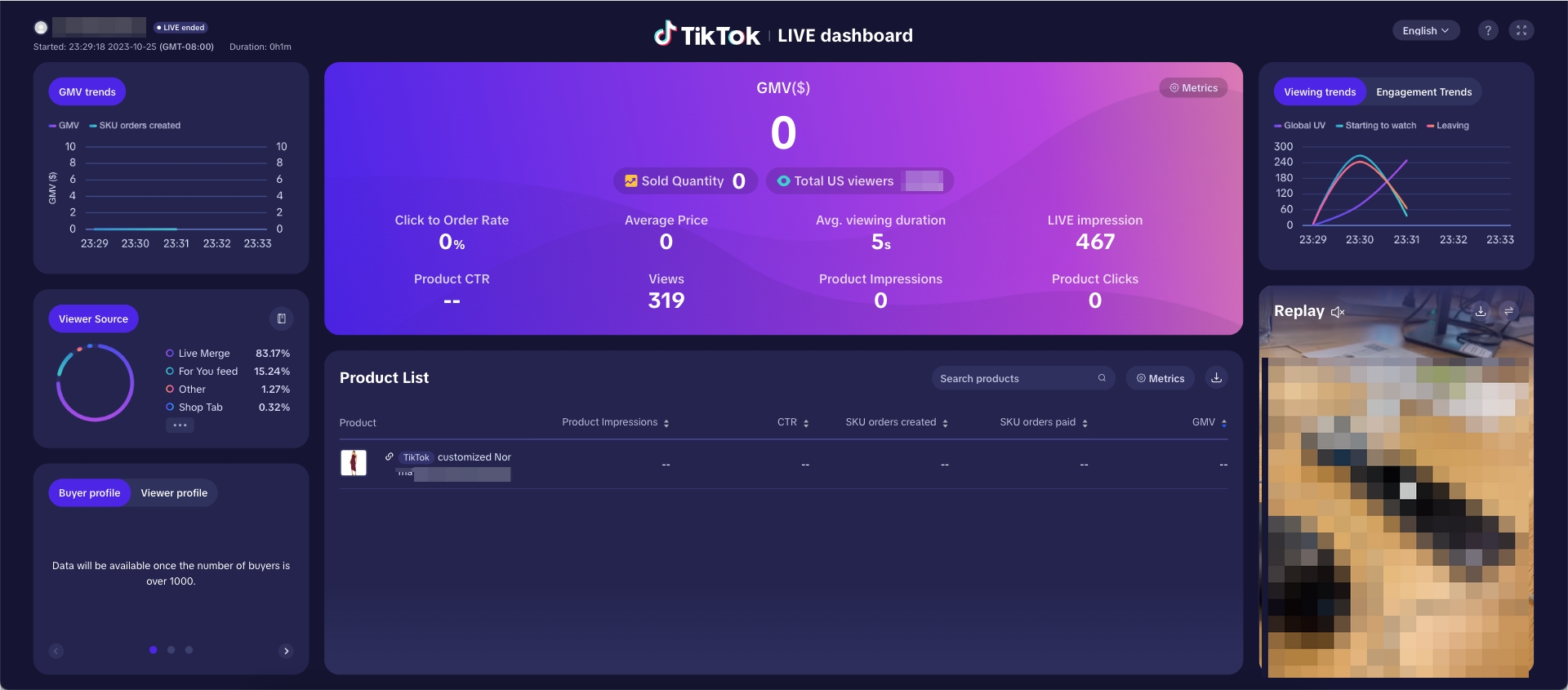Viewport: 1568px width, 690px height.
Task: Go to previous Buyer profile slide
Action: (56, 651)
